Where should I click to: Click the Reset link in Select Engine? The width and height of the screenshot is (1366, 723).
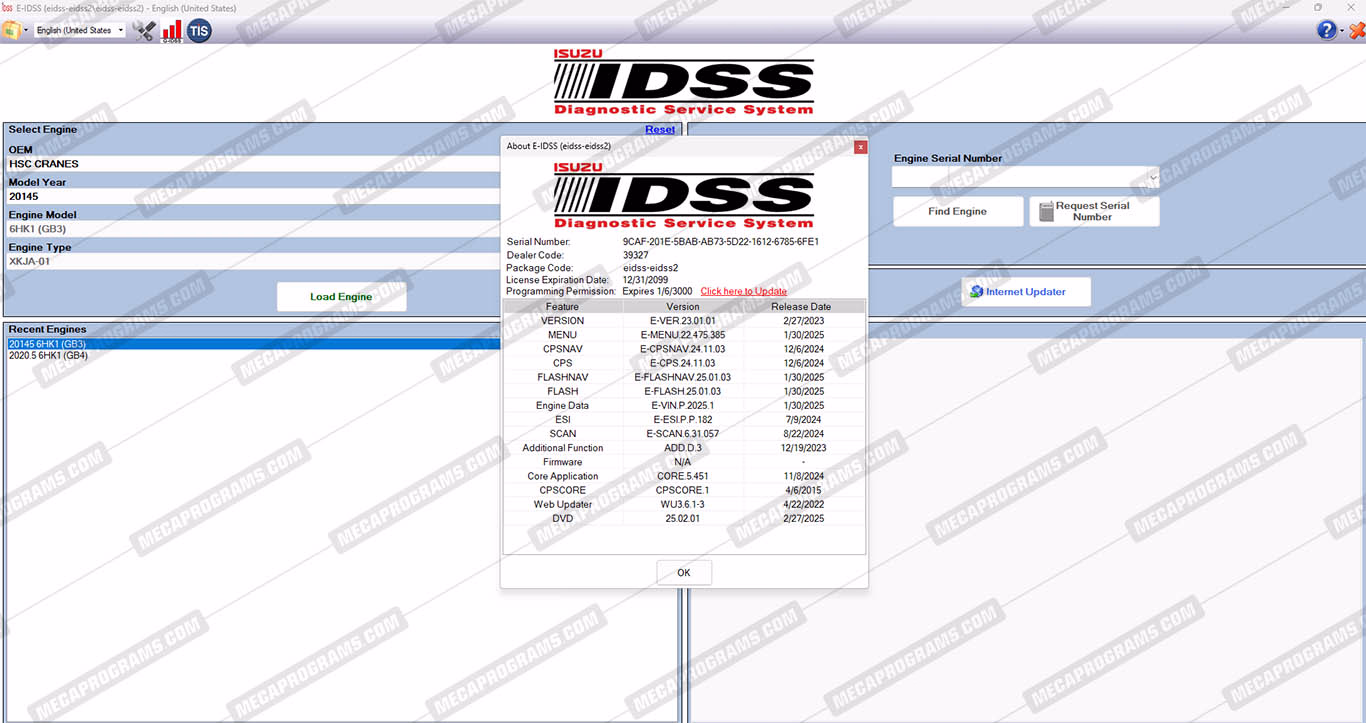[x=659, y=130]
